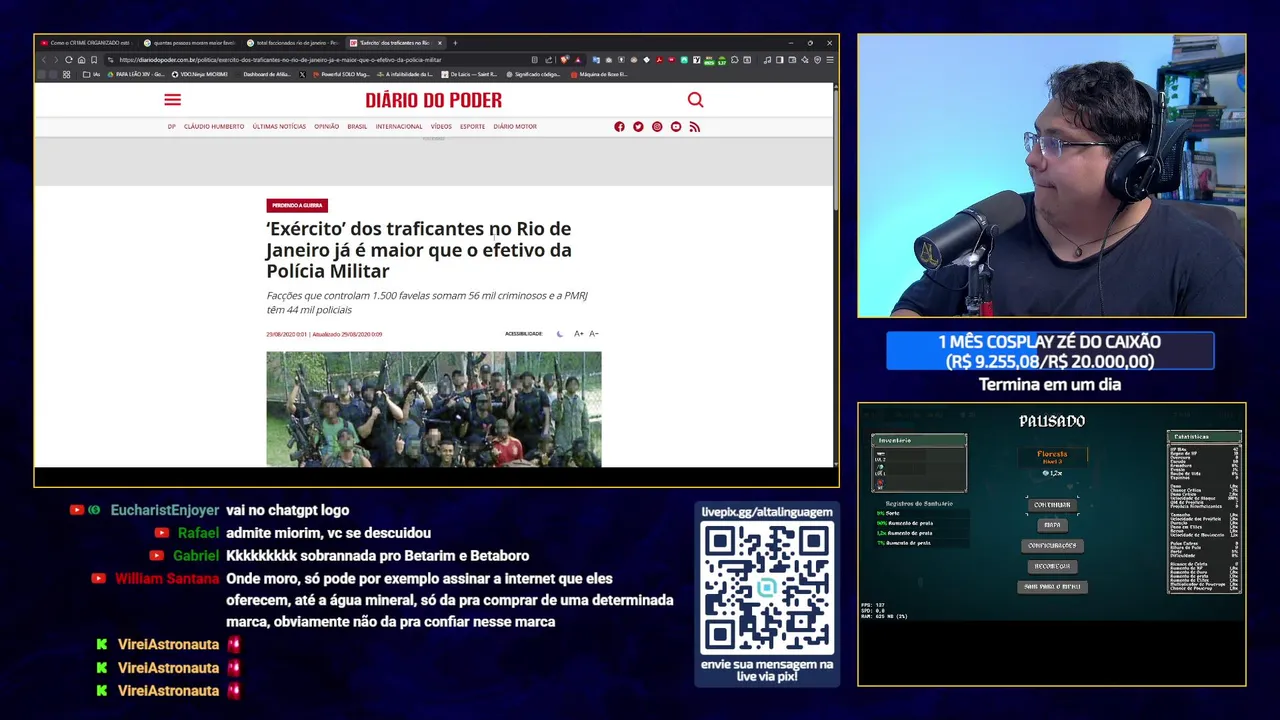Open 'IAs' bookmarks folder
The image size is (1280, 720).
tap(93, 74)
